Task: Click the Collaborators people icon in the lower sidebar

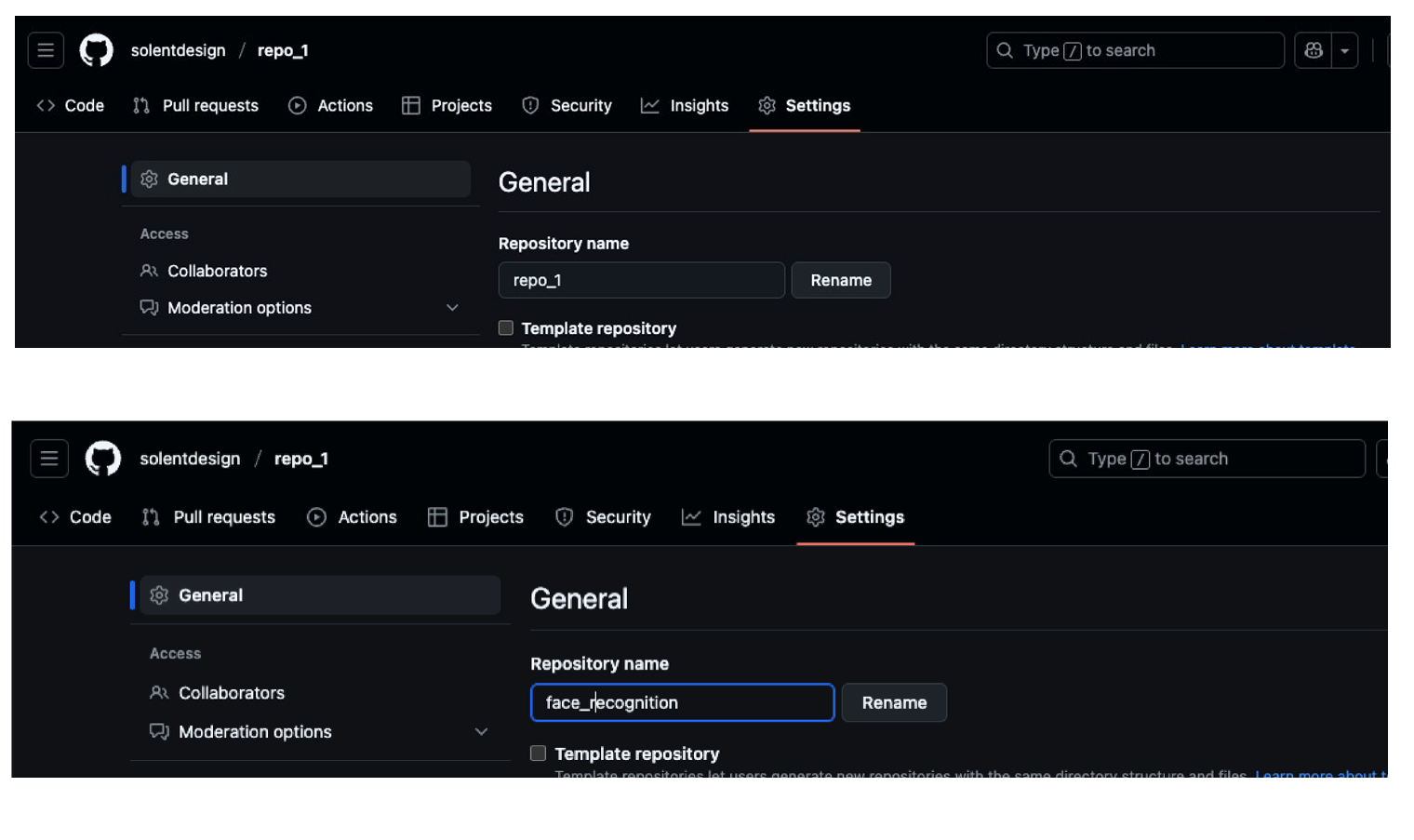Action: 159,693
